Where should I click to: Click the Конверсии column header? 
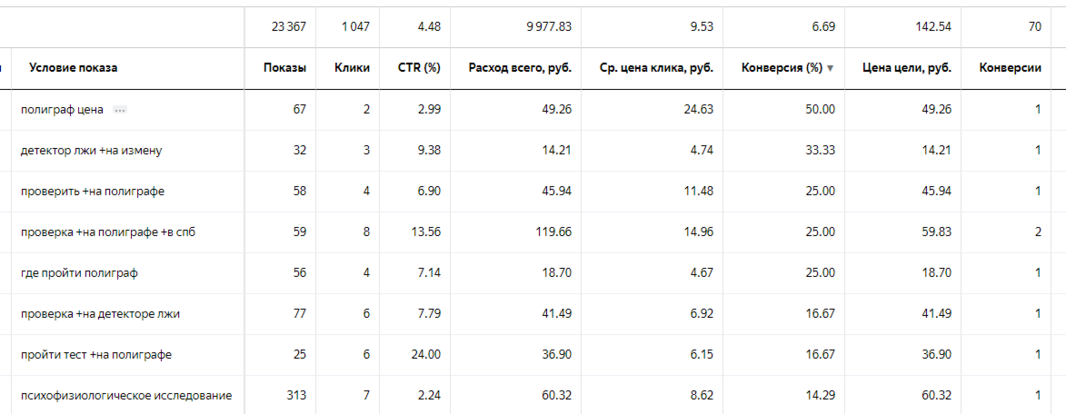coord(1010,68)
